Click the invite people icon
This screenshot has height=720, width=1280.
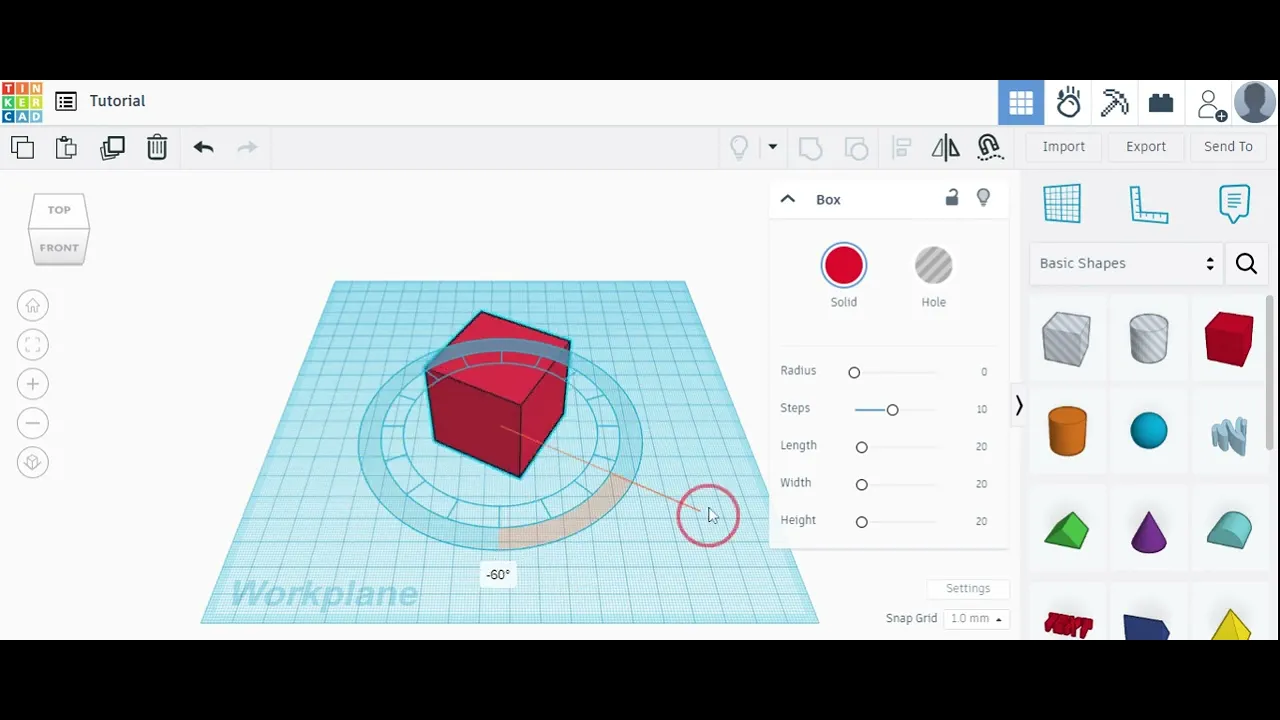(x=1211, y=104)
